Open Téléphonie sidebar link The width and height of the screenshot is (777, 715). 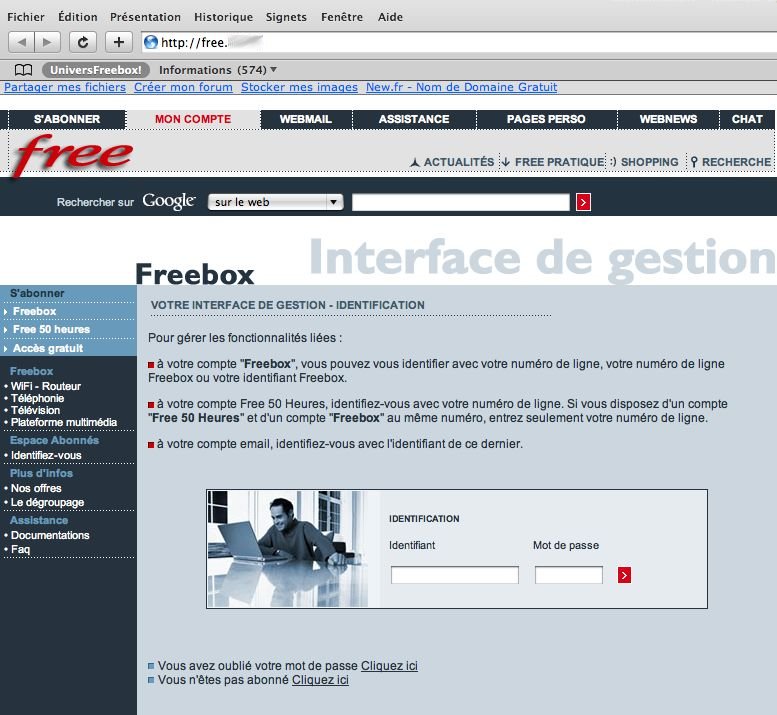point(38,398)
